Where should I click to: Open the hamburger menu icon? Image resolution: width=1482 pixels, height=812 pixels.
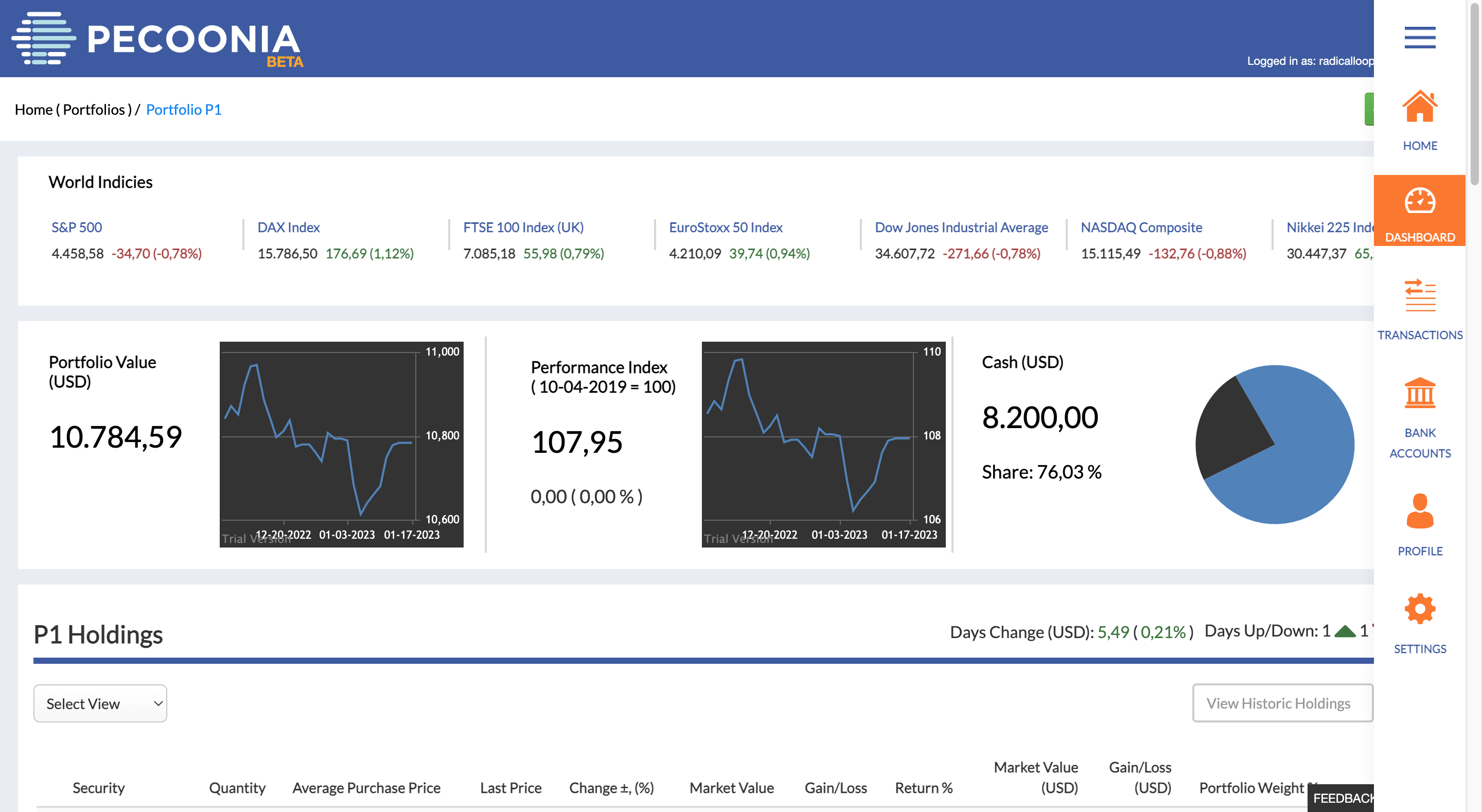click(1419, 38)
